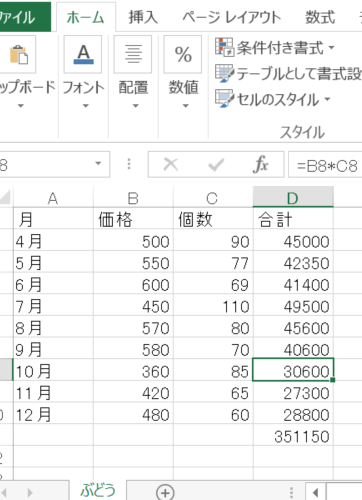Screen dimensions: 362x500
Task: Select the active cell 30600
Action: tap(293, 370)
